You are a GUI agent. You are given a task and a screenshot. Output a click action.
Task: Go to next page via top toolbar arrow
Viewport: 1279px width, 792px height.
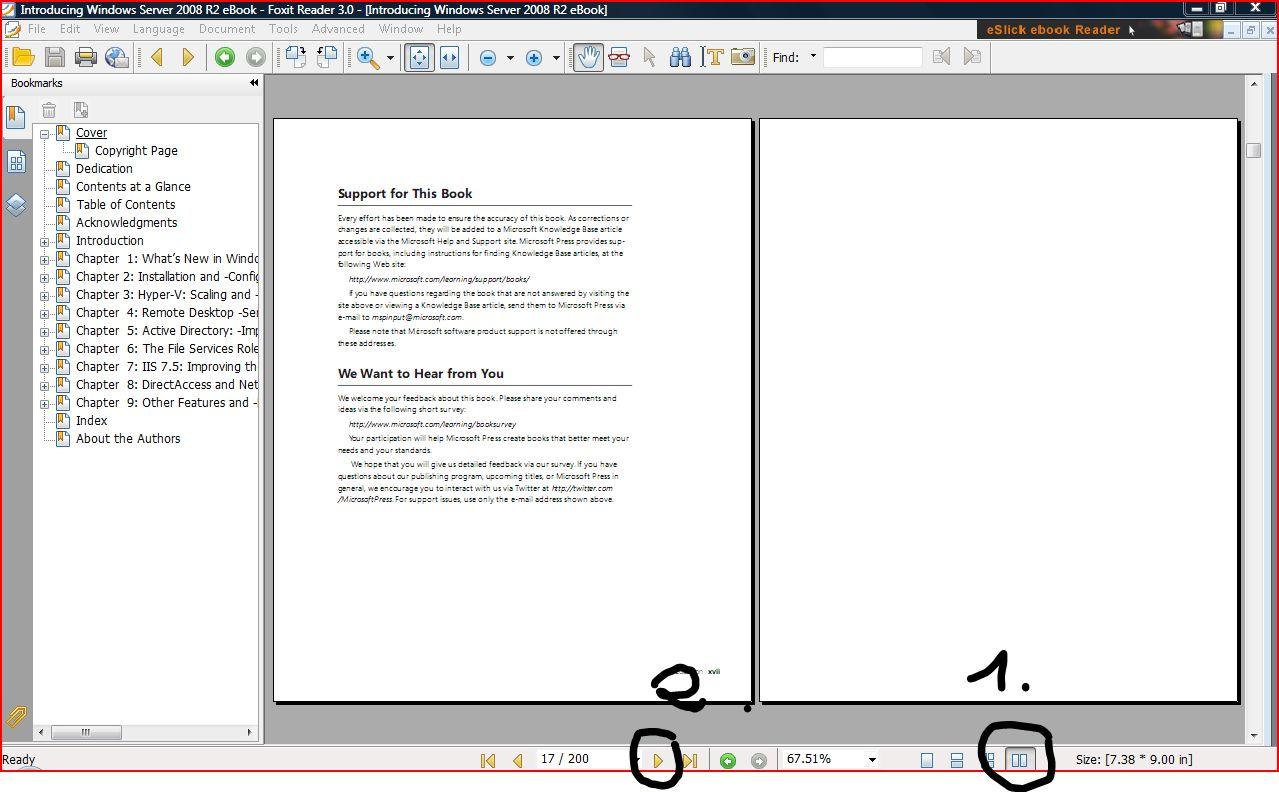point(187,57)
